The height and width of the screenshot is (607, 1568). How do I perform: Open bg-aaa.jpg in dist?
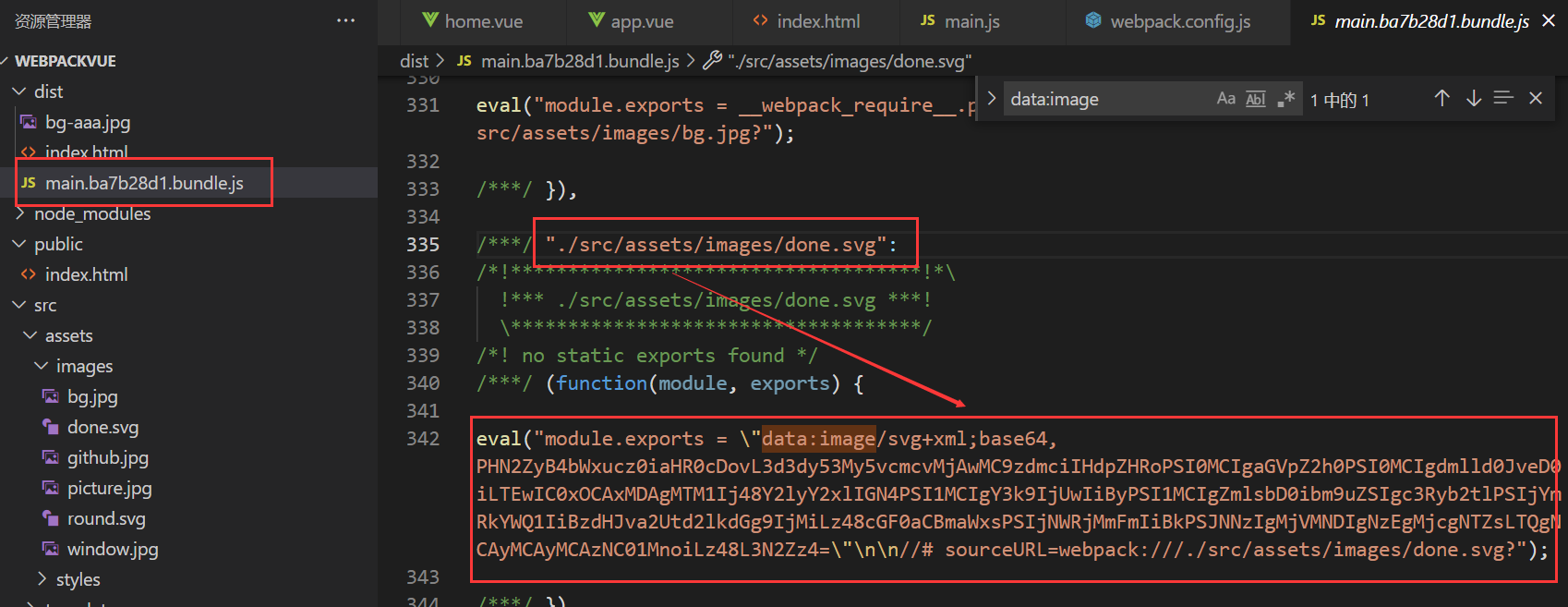pyautogui.click(x=88, y=122)
